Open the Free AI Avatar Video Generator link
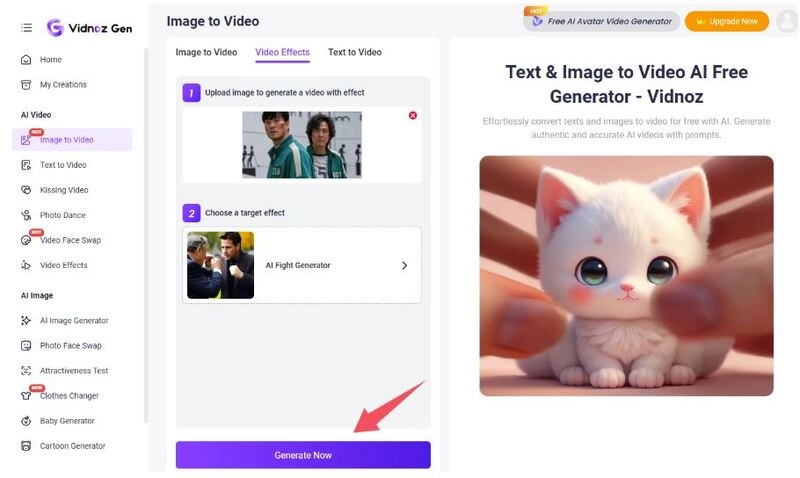 (x=602, y=21)
